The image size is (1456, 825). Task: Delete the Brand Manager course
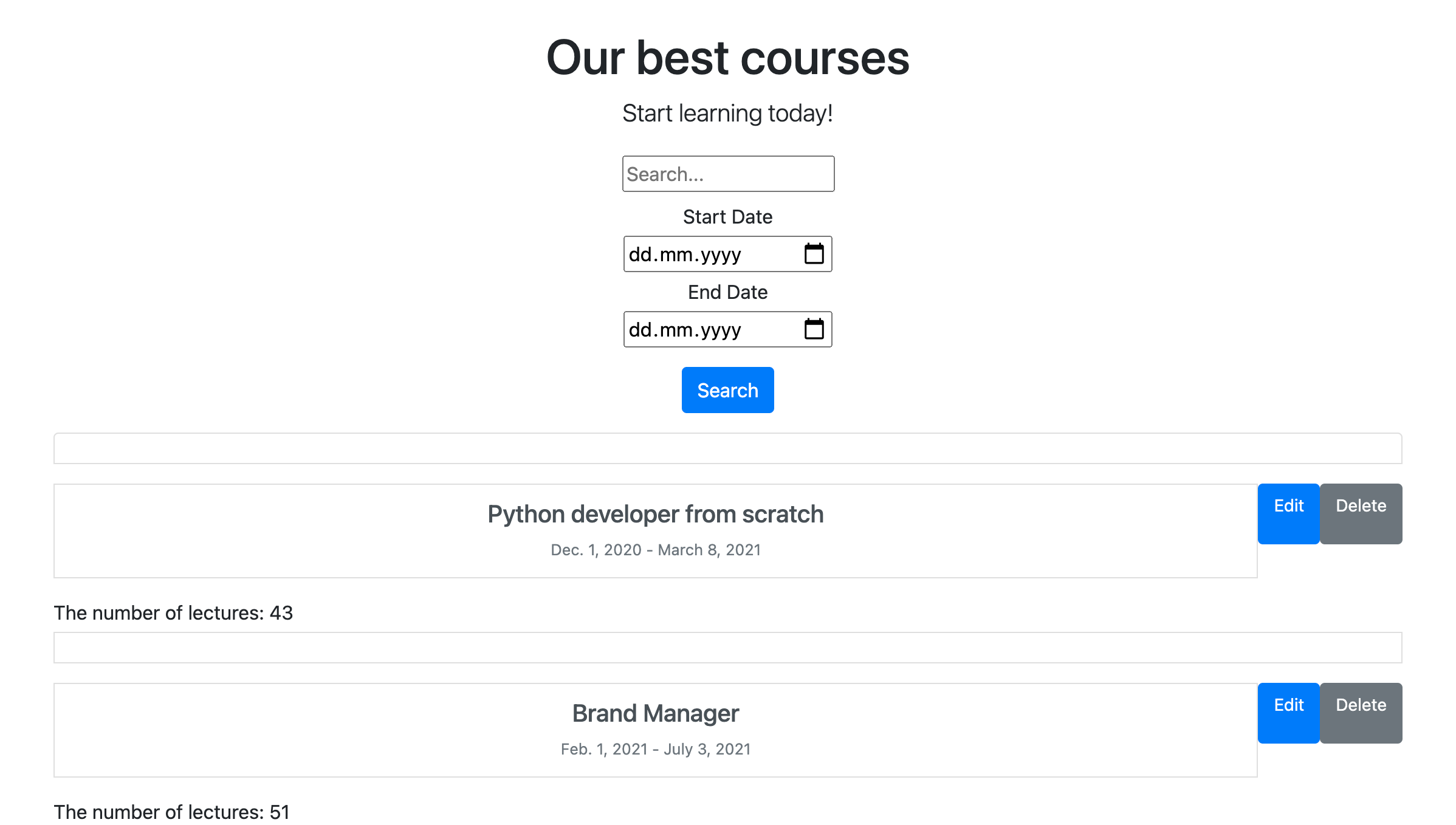point(1361,713)
